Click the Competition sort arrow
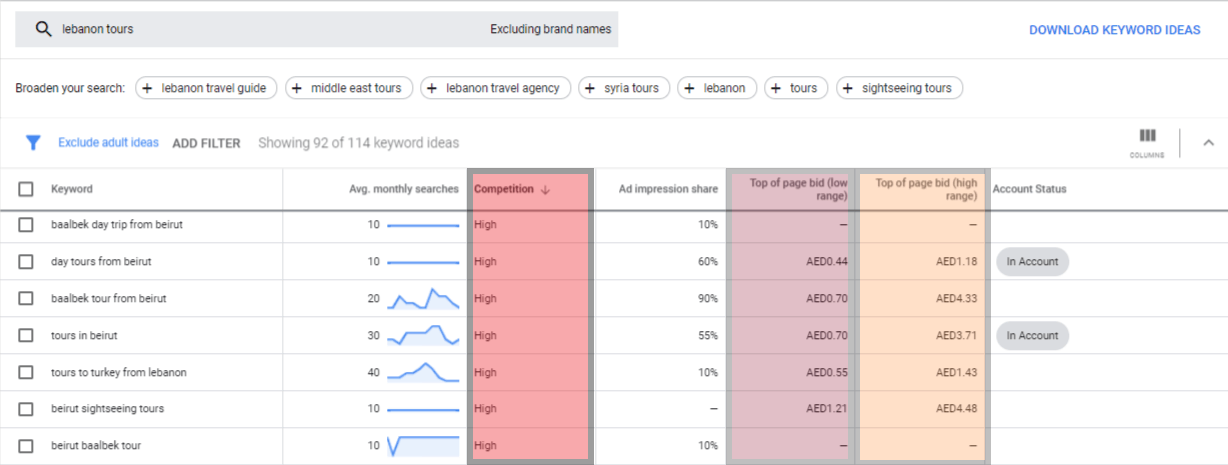The image size is (1228, 465). click(545, 190)
